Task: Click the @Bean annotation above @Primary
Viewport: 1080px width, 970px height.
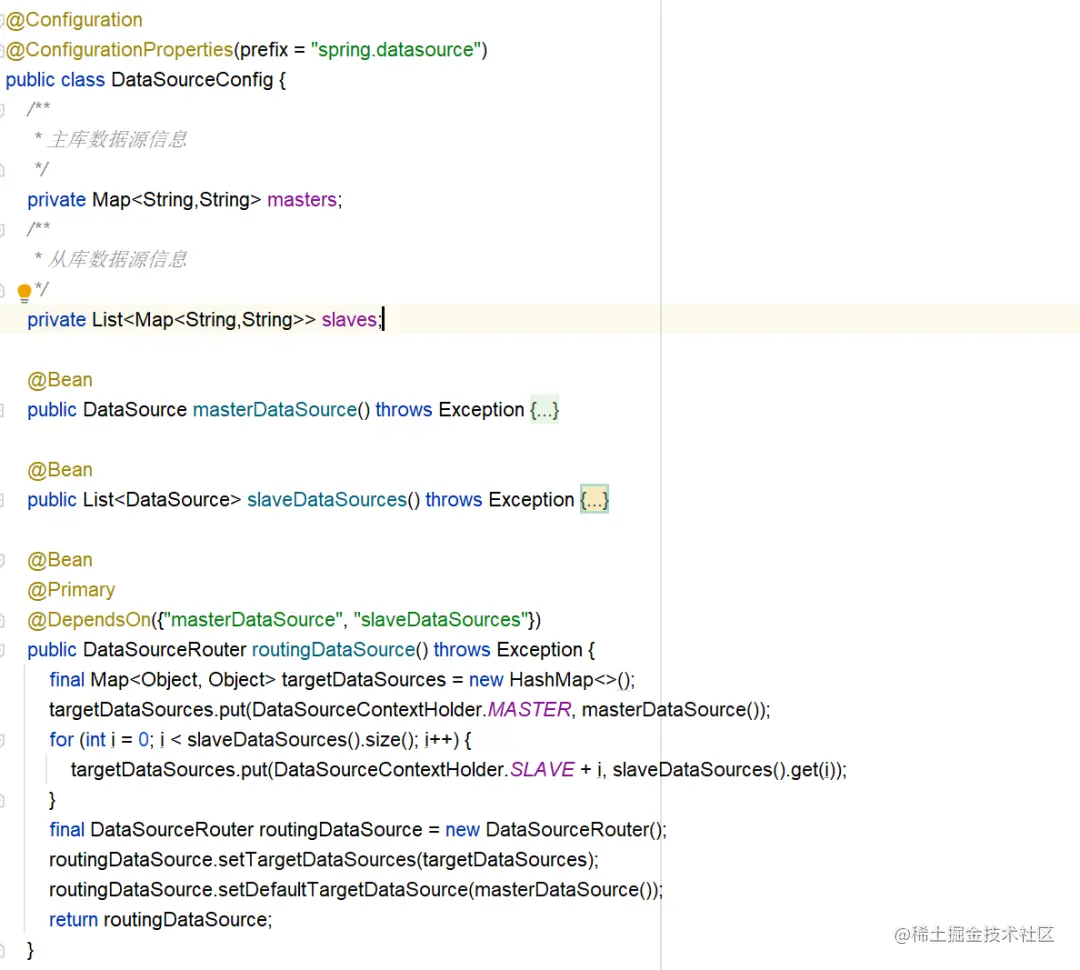Action: [x=60, y=559]
